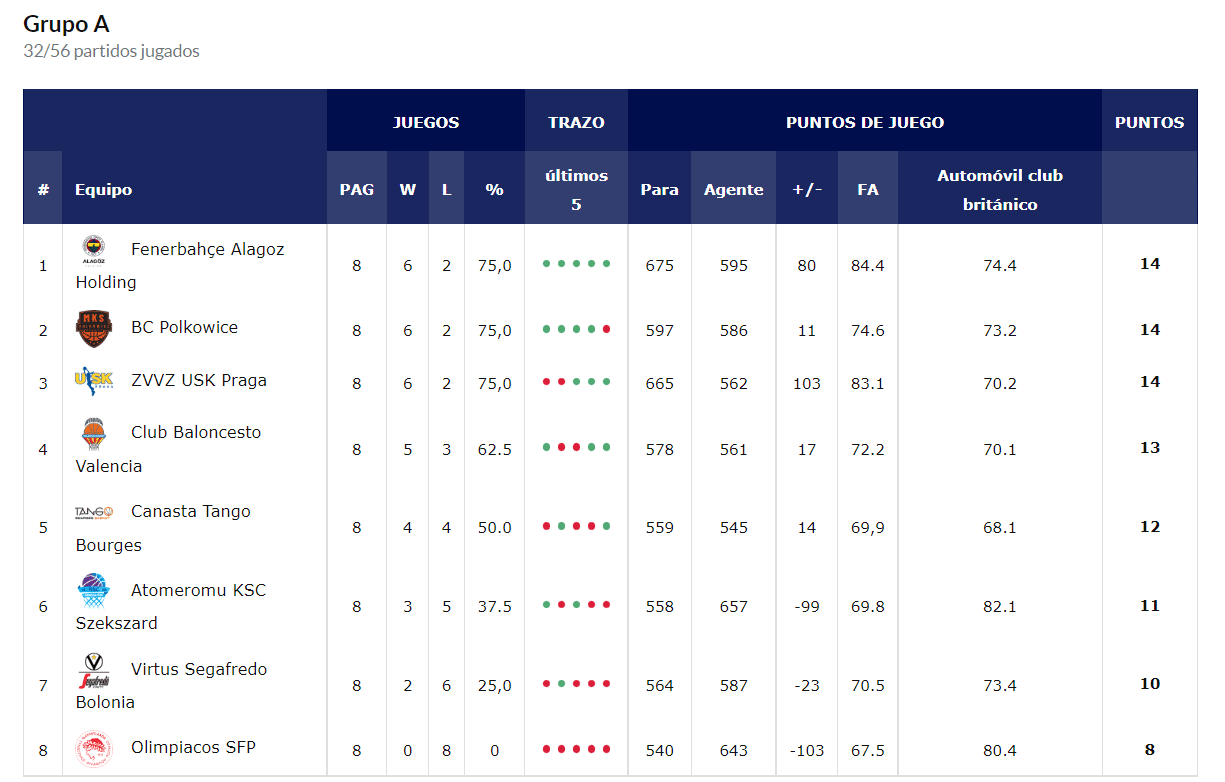Click the Olimpiacos SFP team logo
1225x782 pixels.
pyautogui.click(x=94, y=749)
